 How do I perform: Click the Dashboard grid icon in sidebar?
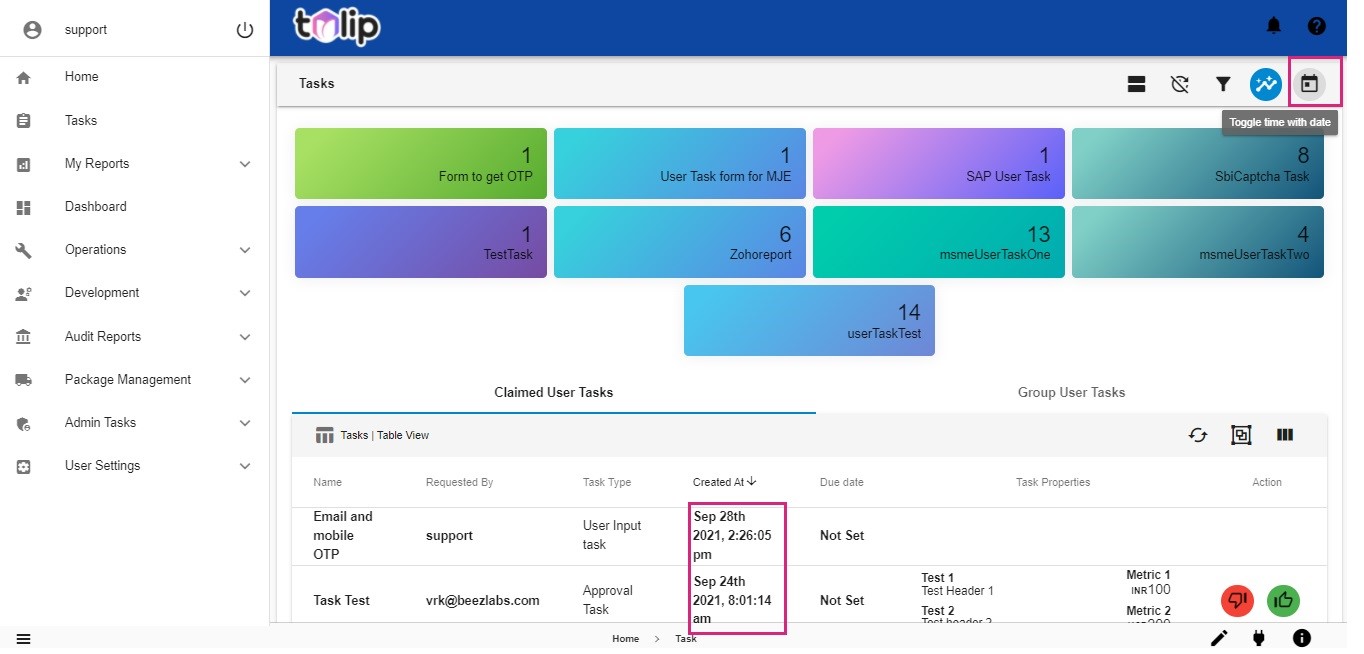[x=24, y=207]
